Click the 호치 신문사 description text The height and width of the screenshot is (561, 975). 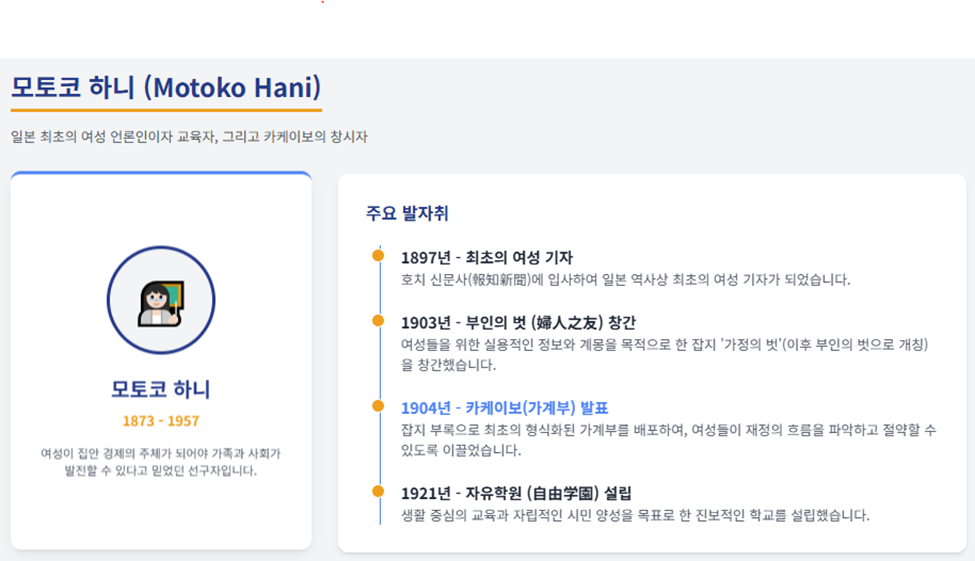625,280
